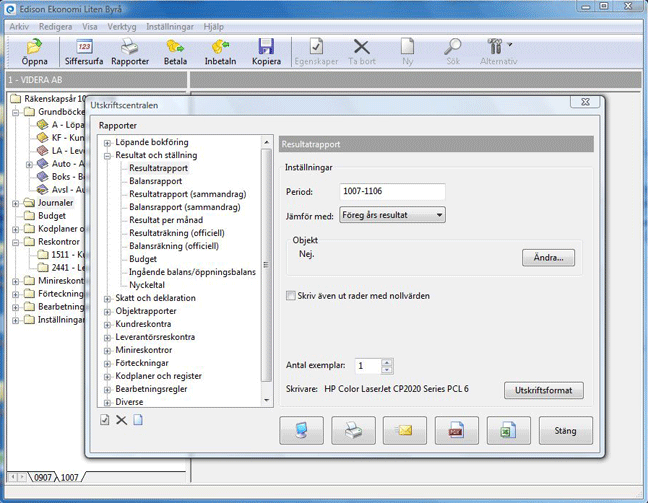Open Rapporter printer toolbar icon
The image size is (648, 503).
point(130,52)
